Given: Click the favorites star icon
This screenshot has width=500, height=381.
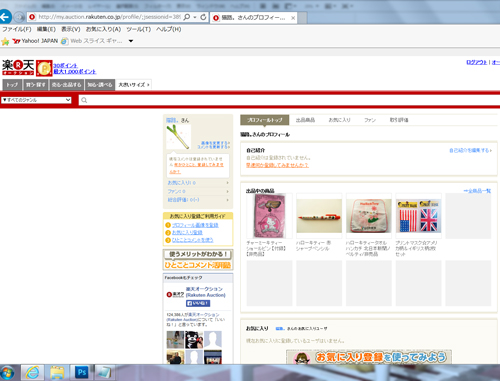Looking at the screenshot, I should coord(5,41).
